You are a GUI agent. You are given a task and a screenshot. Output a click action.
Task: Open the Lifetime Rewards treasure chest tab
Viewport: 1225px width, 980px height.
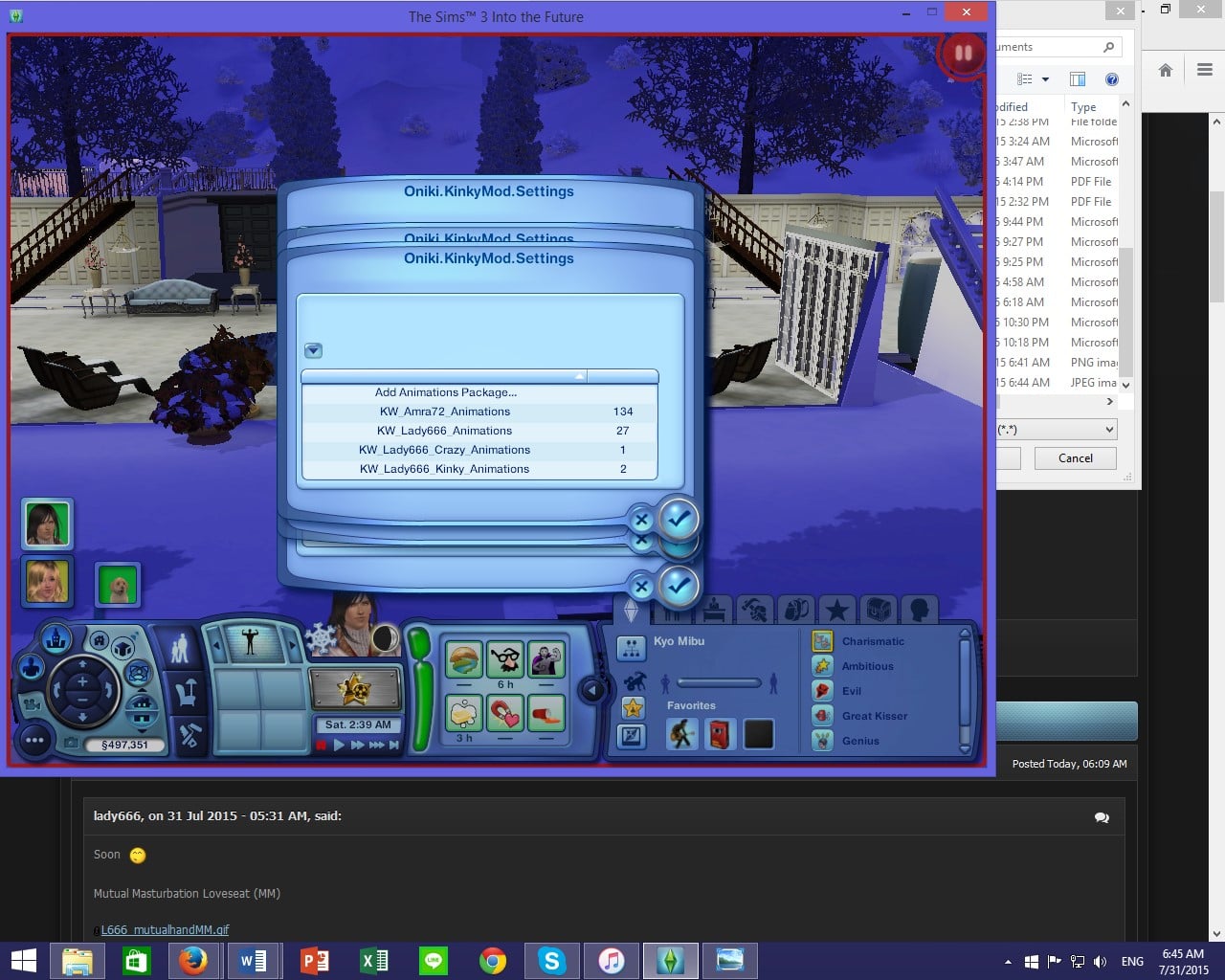pos(878,610)
